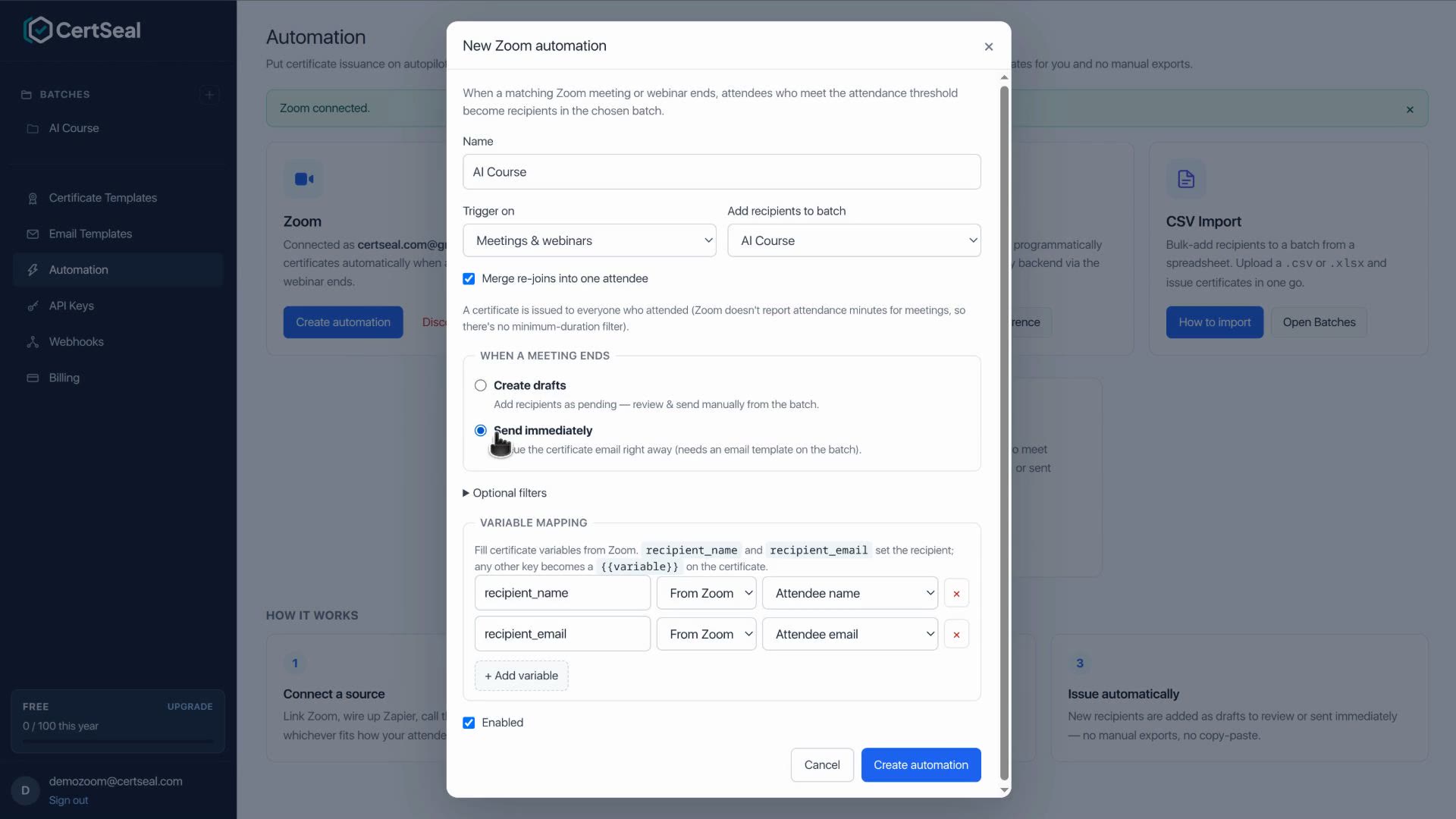Viewport: 1456px width, 819px height.
Task: Click Open Batches button
Action: pos(1319,322)
